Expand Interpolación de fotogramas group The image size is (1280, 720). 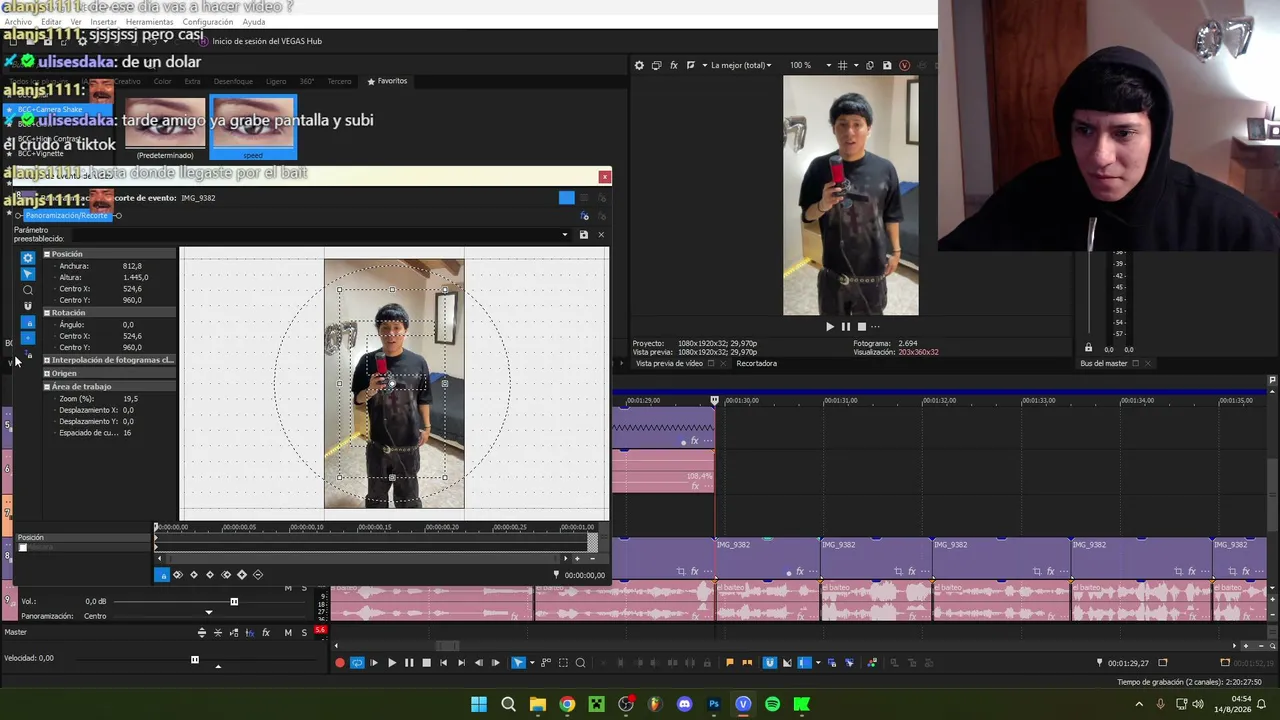[46, 360]
